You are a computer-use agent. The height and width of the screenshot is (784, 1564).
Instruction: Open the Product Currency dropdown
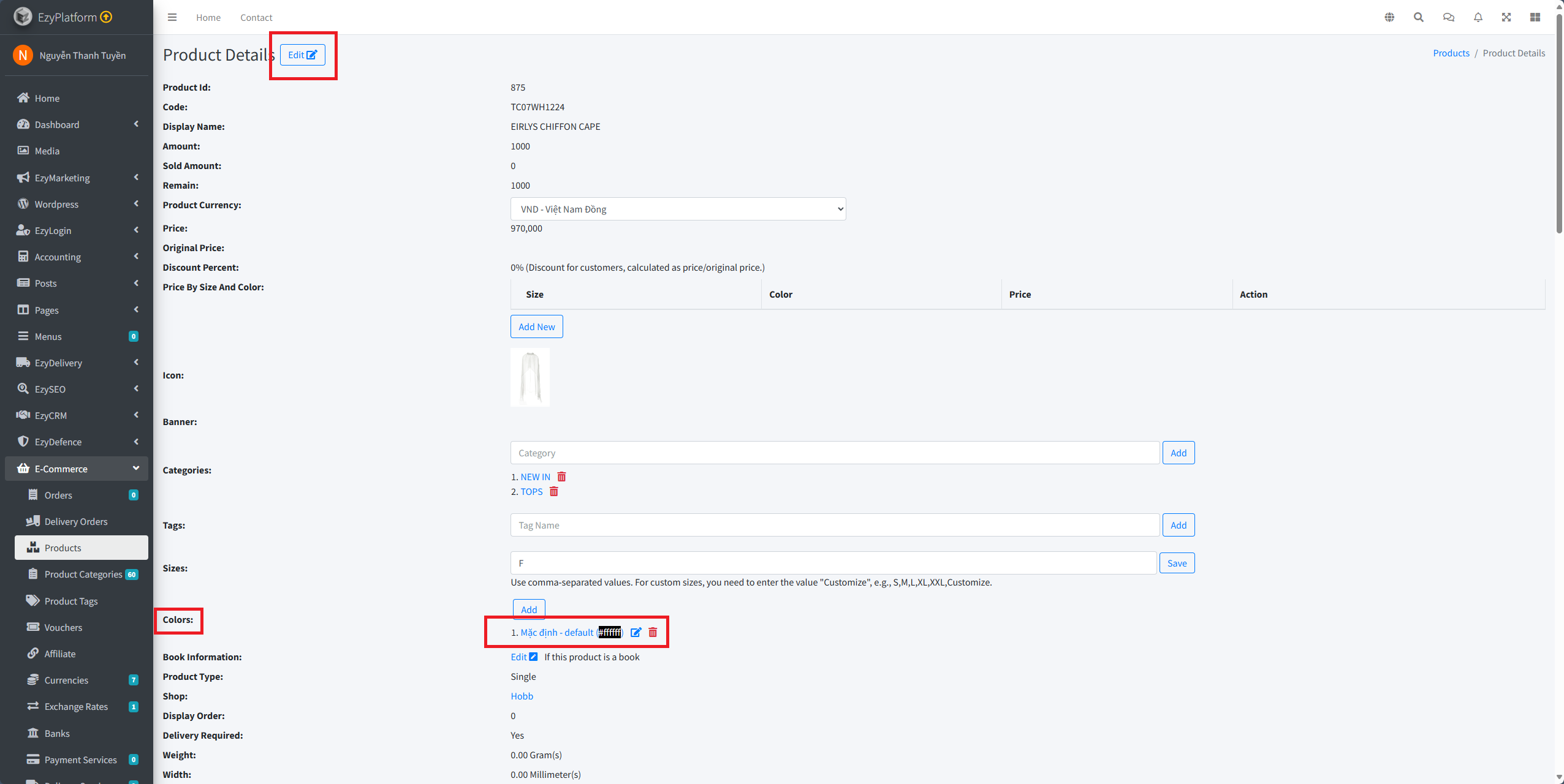(x=678, y=209)
